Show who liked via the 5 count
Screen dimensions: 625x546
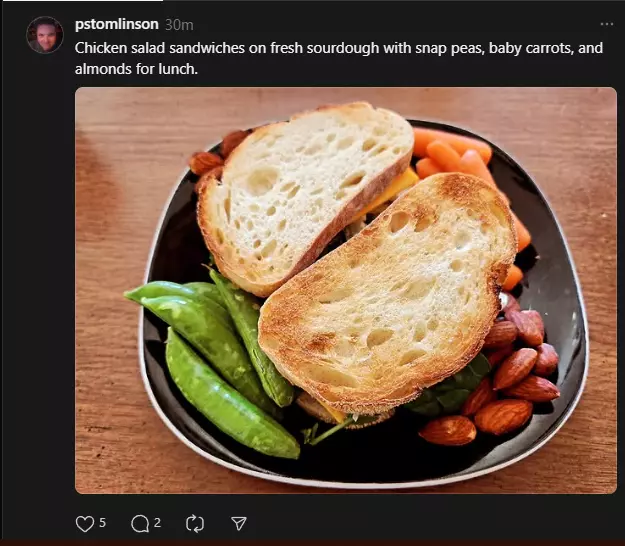point(102,522)
